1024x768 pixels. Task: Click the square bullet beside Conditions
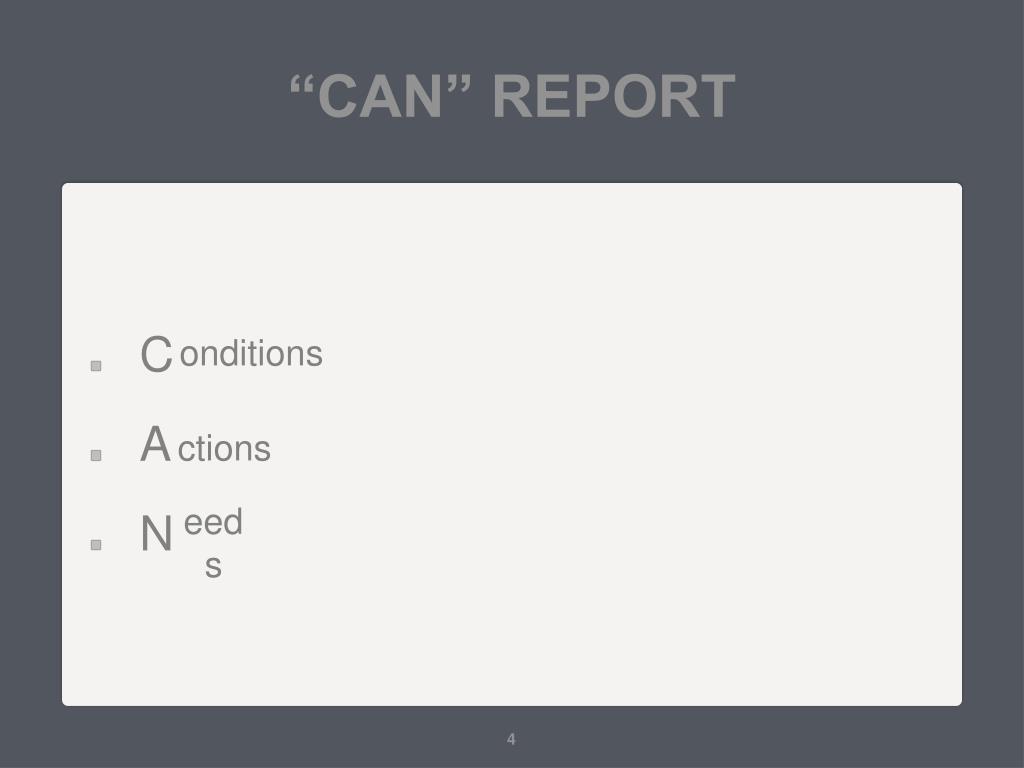coord(96,366)
